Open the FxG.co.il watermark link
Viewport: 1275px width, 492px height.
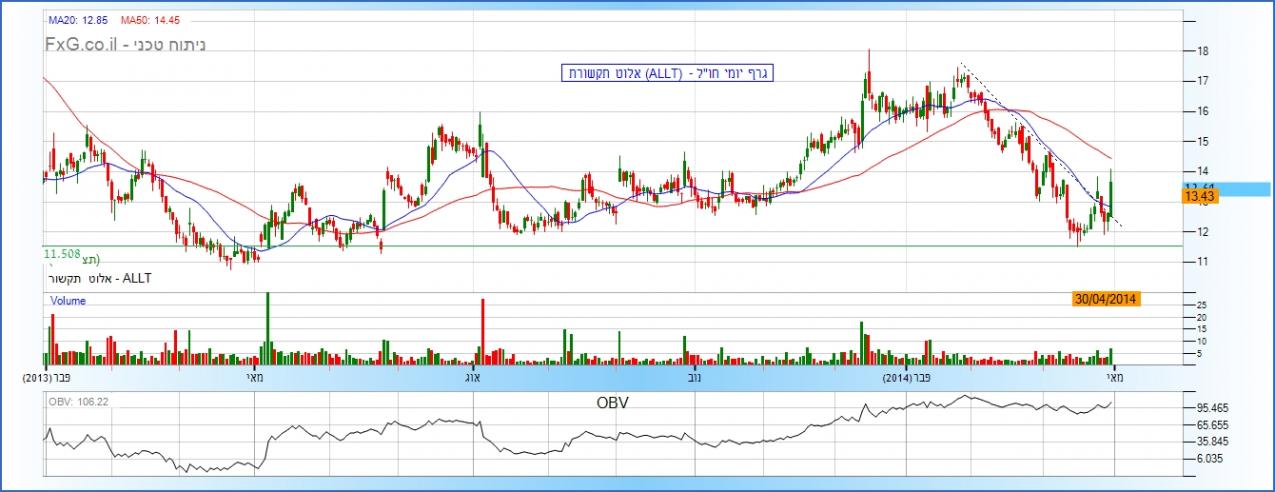(x=81, y=45)
